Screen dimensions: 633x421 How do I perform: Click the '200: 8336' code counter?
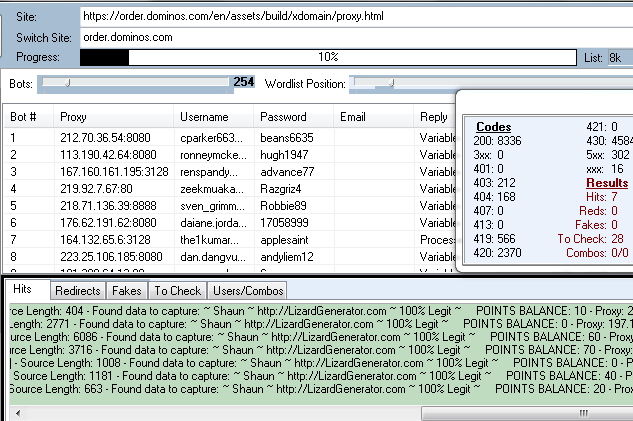(497, 141)
